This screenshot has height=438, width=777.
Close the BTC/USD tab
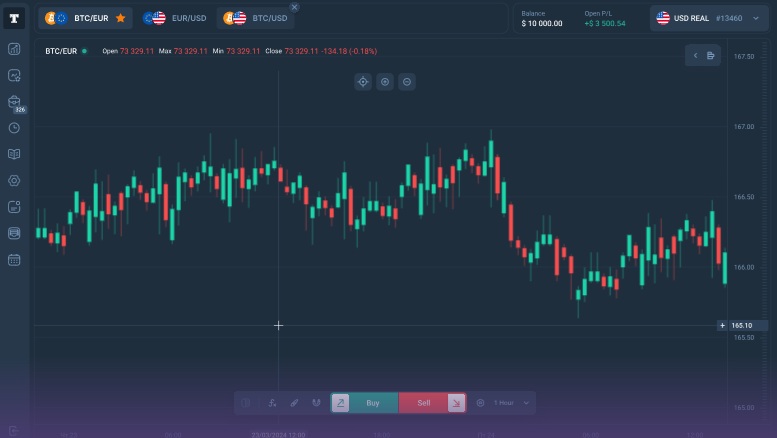[294, 7]
